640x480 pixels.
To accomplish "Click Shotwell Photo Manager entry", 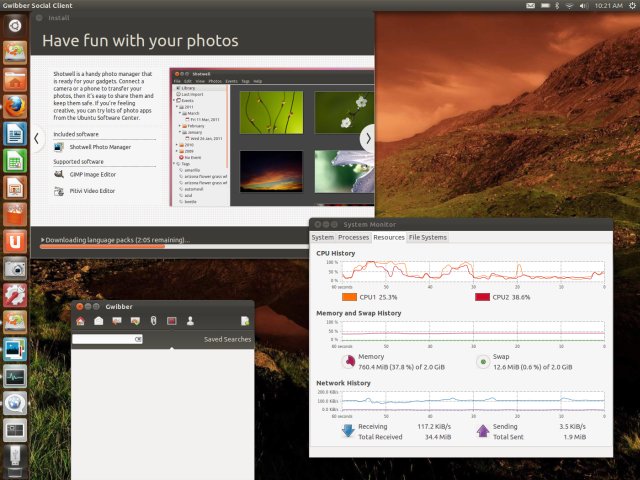I will (x=93, y=147).
